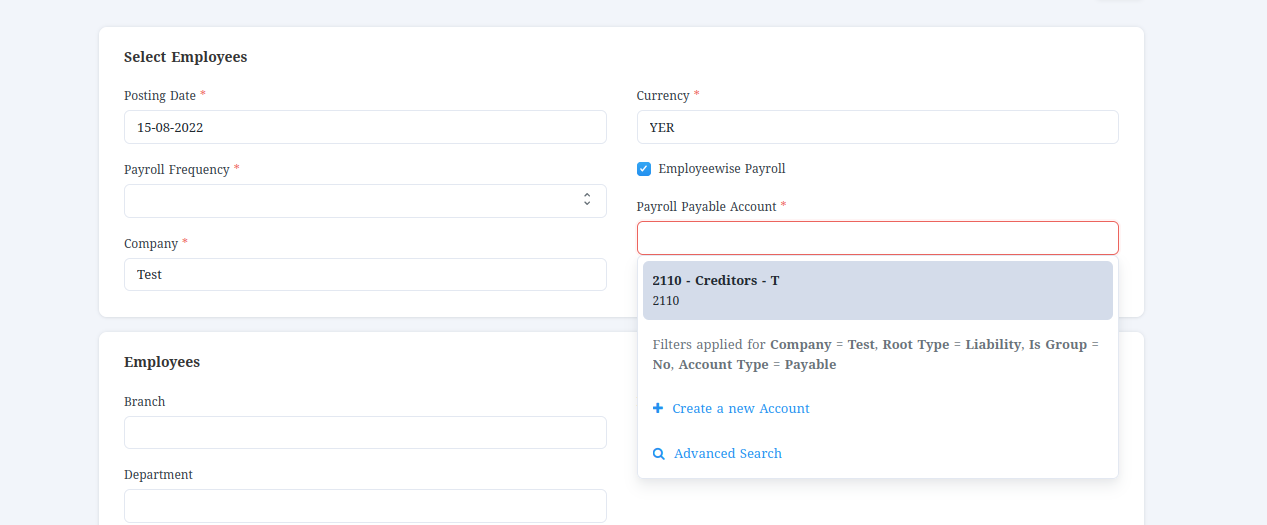
Task: Open the Payroll Frequency dropdown
Action: [365, 201]
